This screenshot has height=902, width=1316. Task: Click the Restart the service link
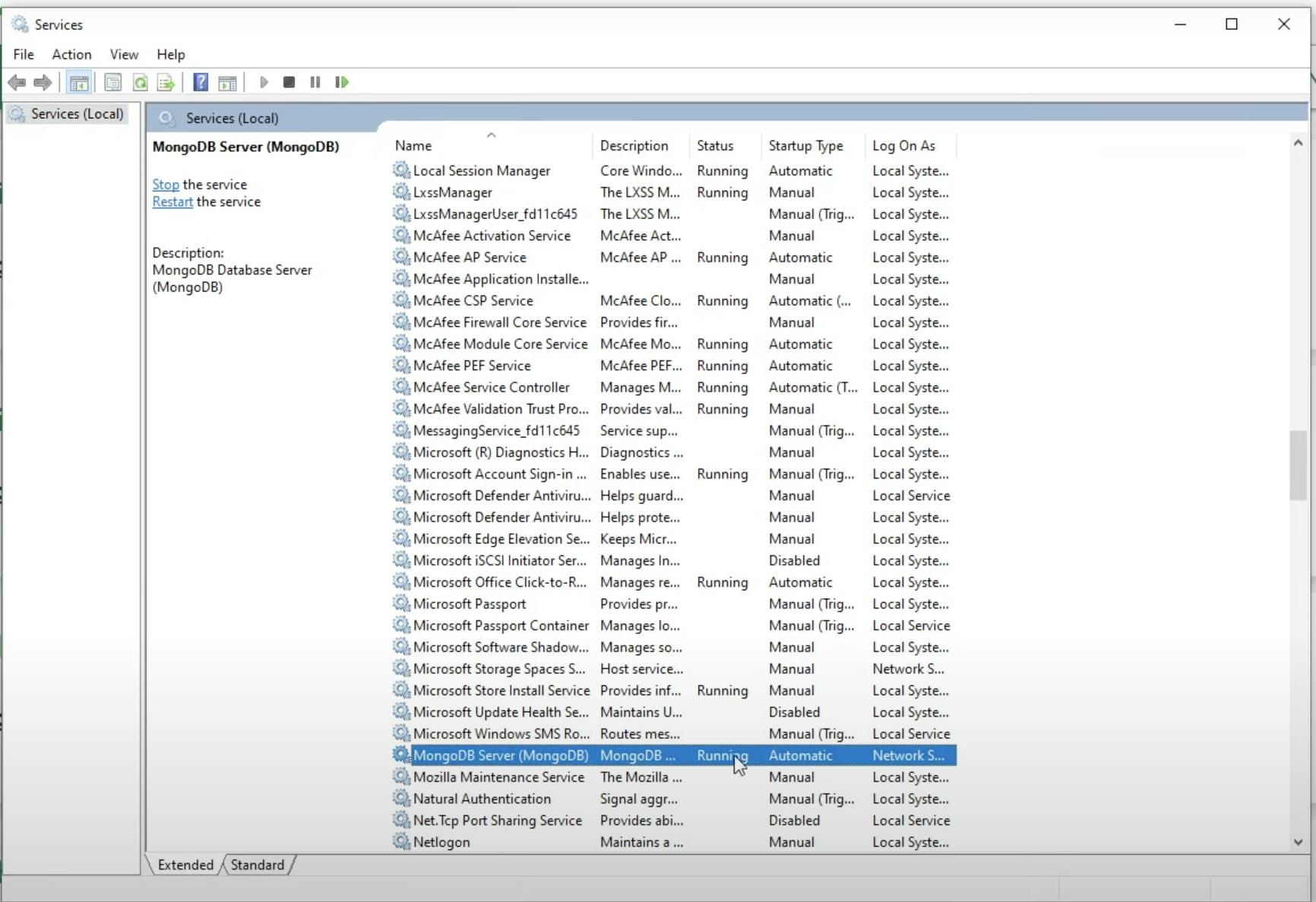172,201
